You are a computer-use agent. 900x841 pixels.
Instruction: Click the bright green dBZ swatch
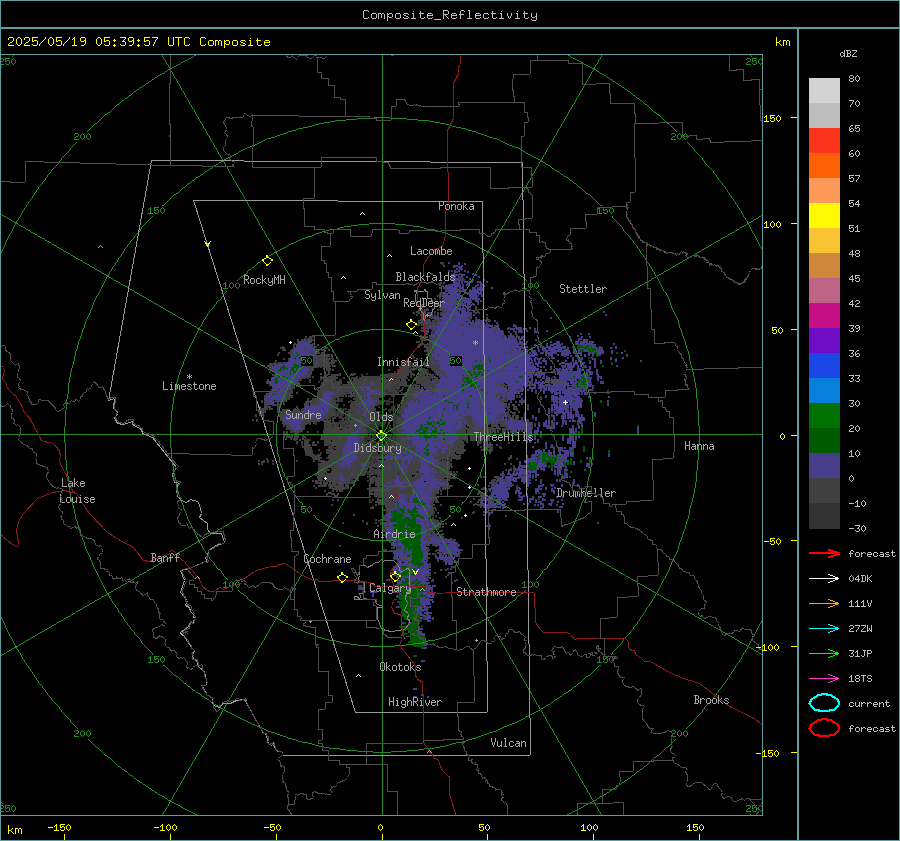point(824,415)
